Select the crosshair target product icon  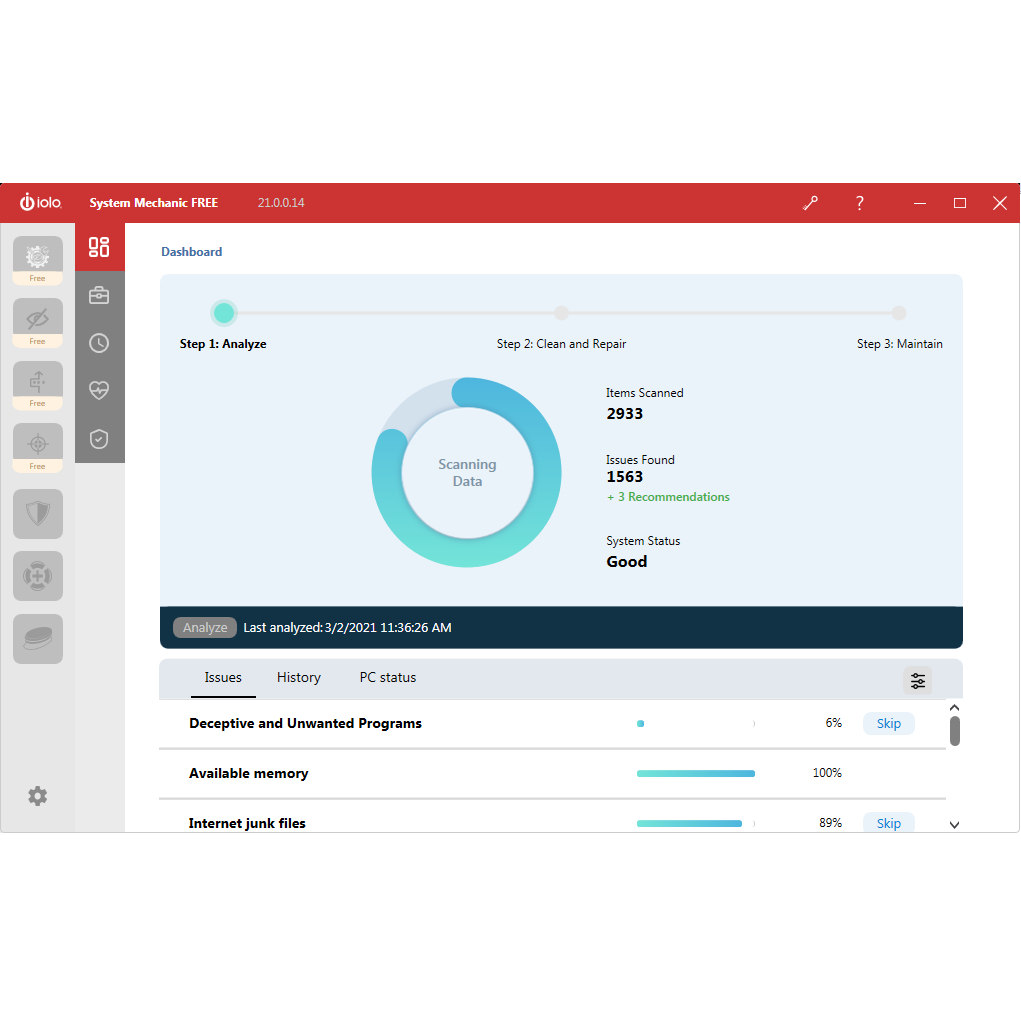point(38,443)
